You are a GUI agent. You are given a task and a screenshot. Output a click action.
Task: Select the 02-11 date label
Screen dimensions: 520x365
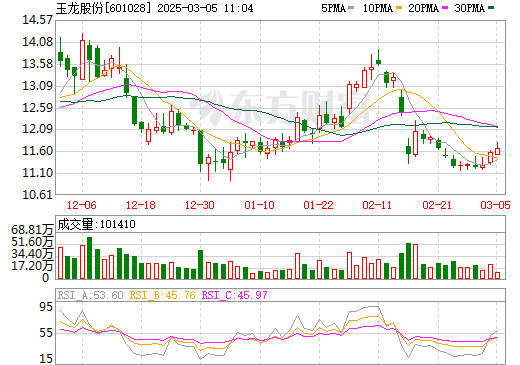point(377,205)
